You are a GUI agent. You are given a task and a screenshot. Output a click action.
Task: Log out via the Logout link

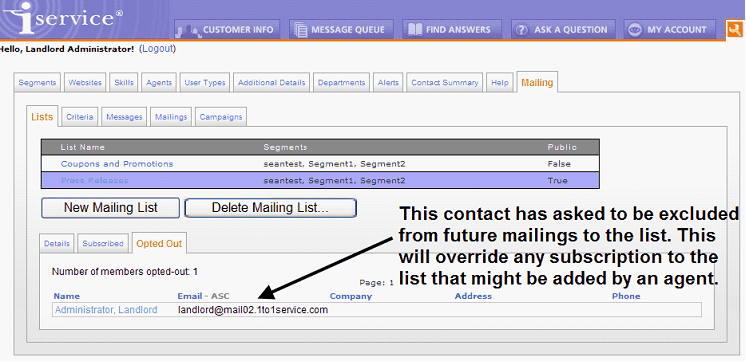(x=157, y=49)
